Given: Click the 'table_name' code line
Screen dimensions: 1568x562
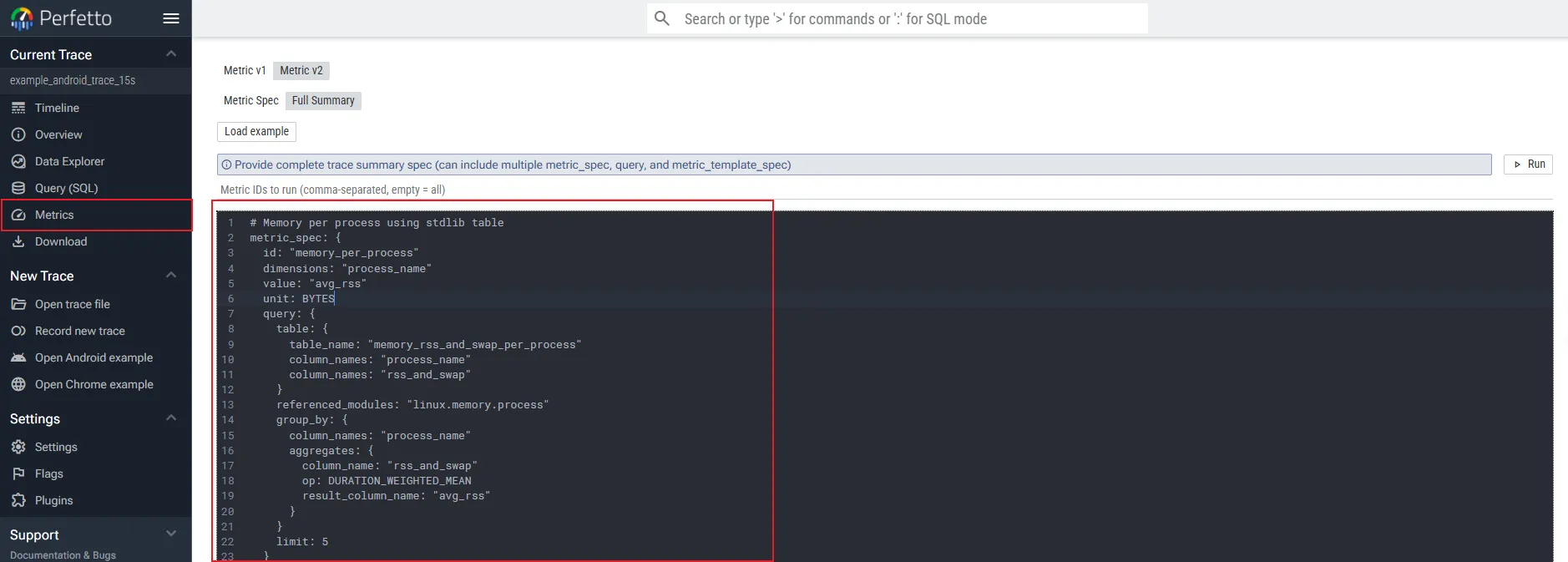Looking at the screenshot, I should (435, 345).
